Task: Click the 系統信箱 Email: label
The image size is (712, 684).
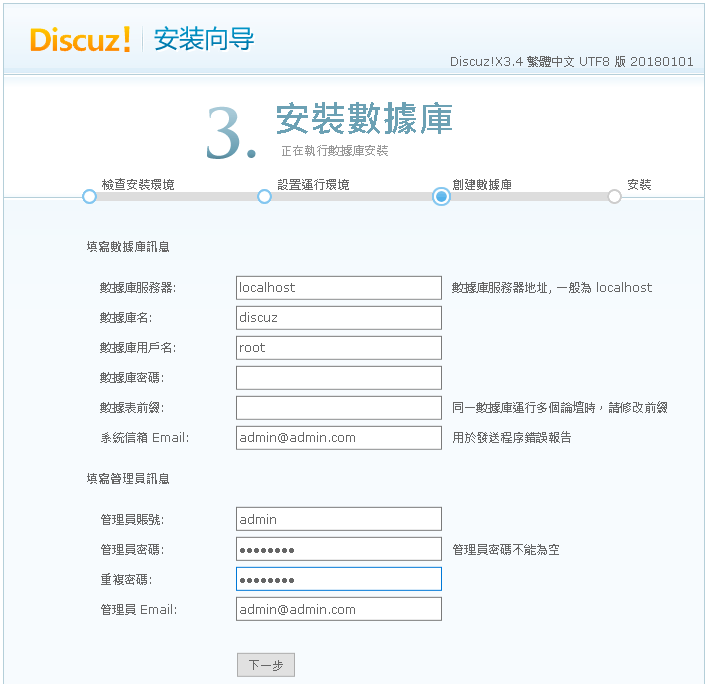Action: coord(145,437)
